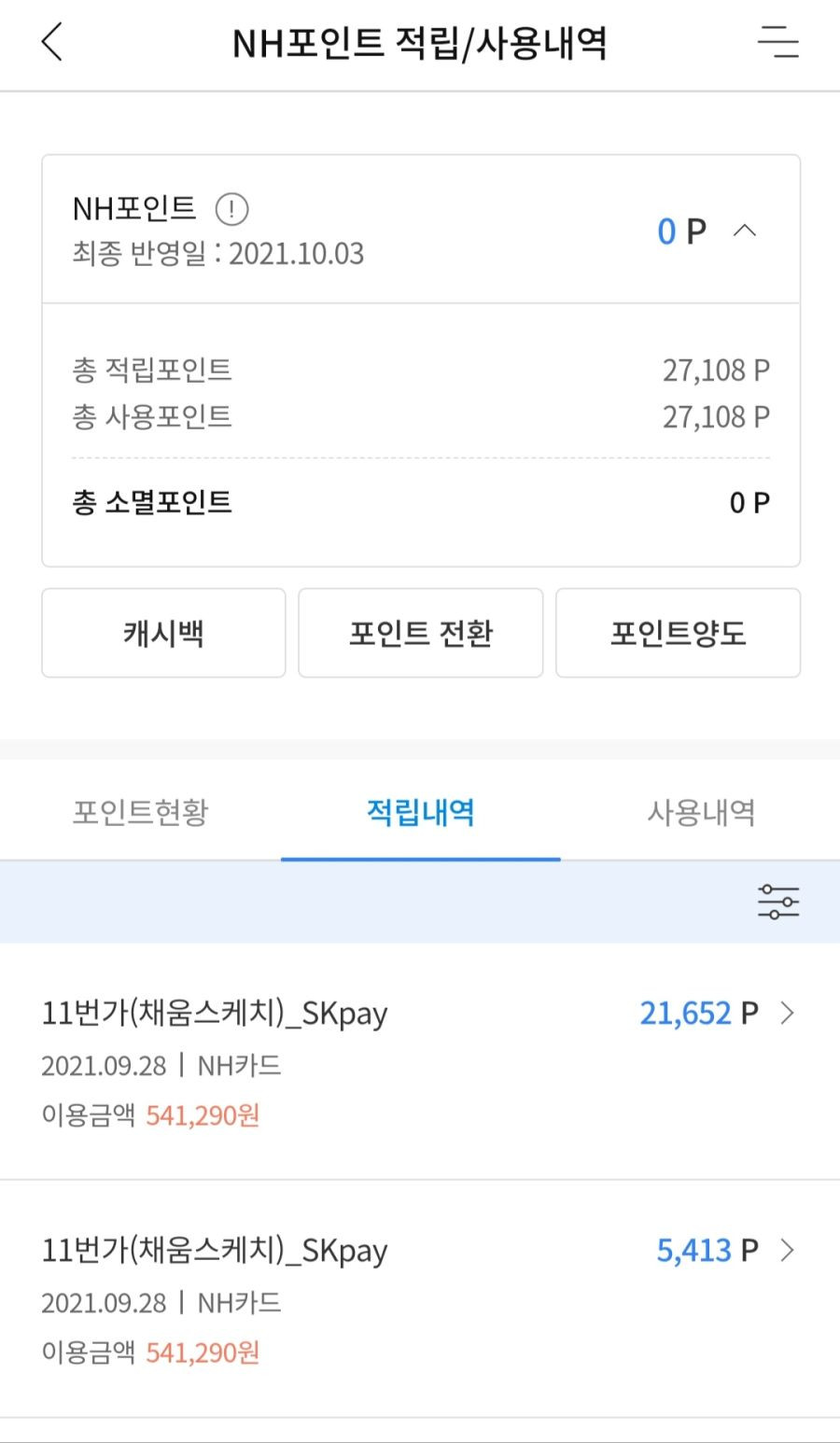Tap the NH포인트 적립/사용내역 page title

coord(420,43)
